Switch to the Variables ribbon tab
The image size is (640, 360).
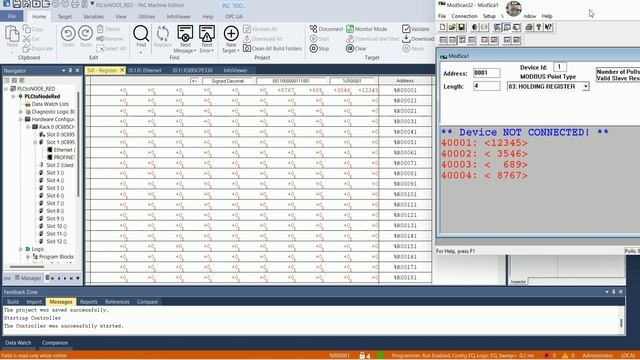(x=93, y=17)
